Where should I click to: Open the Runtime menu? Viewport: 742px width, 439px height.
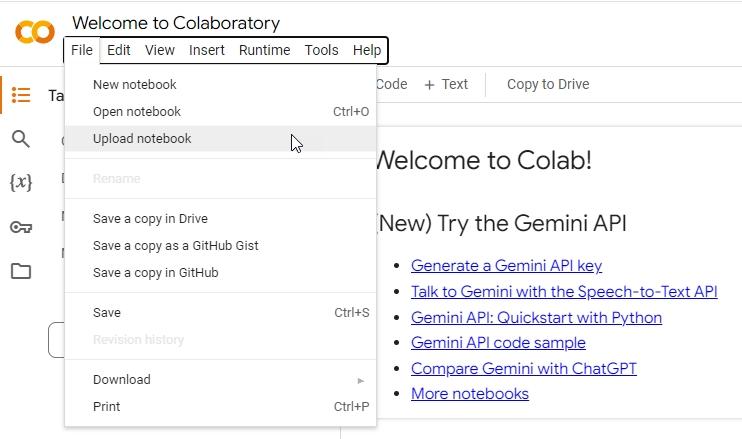click(x=265, y=50)
